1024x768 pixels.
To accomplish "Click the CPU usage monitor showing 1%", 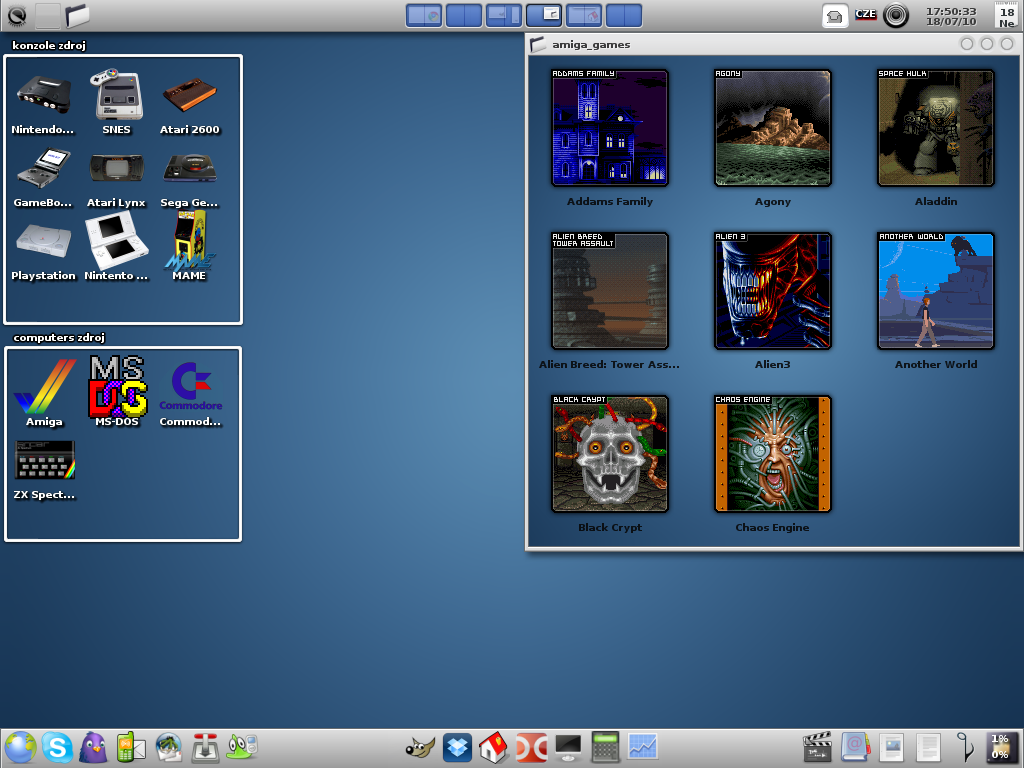I will point(1000,747).
